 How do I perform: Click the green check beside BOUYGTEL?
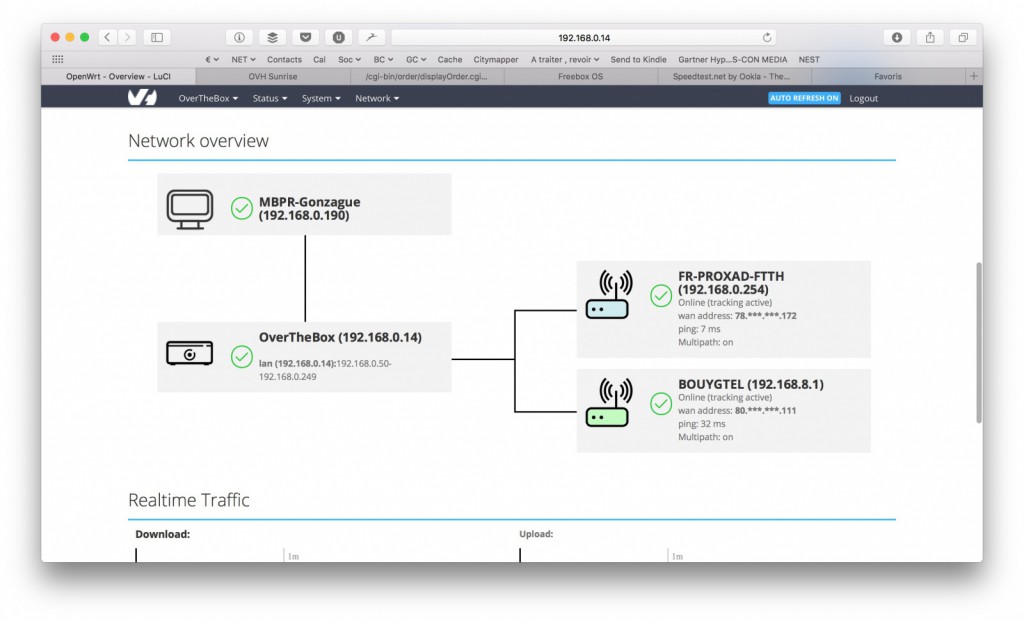click(x=661, y=404)
